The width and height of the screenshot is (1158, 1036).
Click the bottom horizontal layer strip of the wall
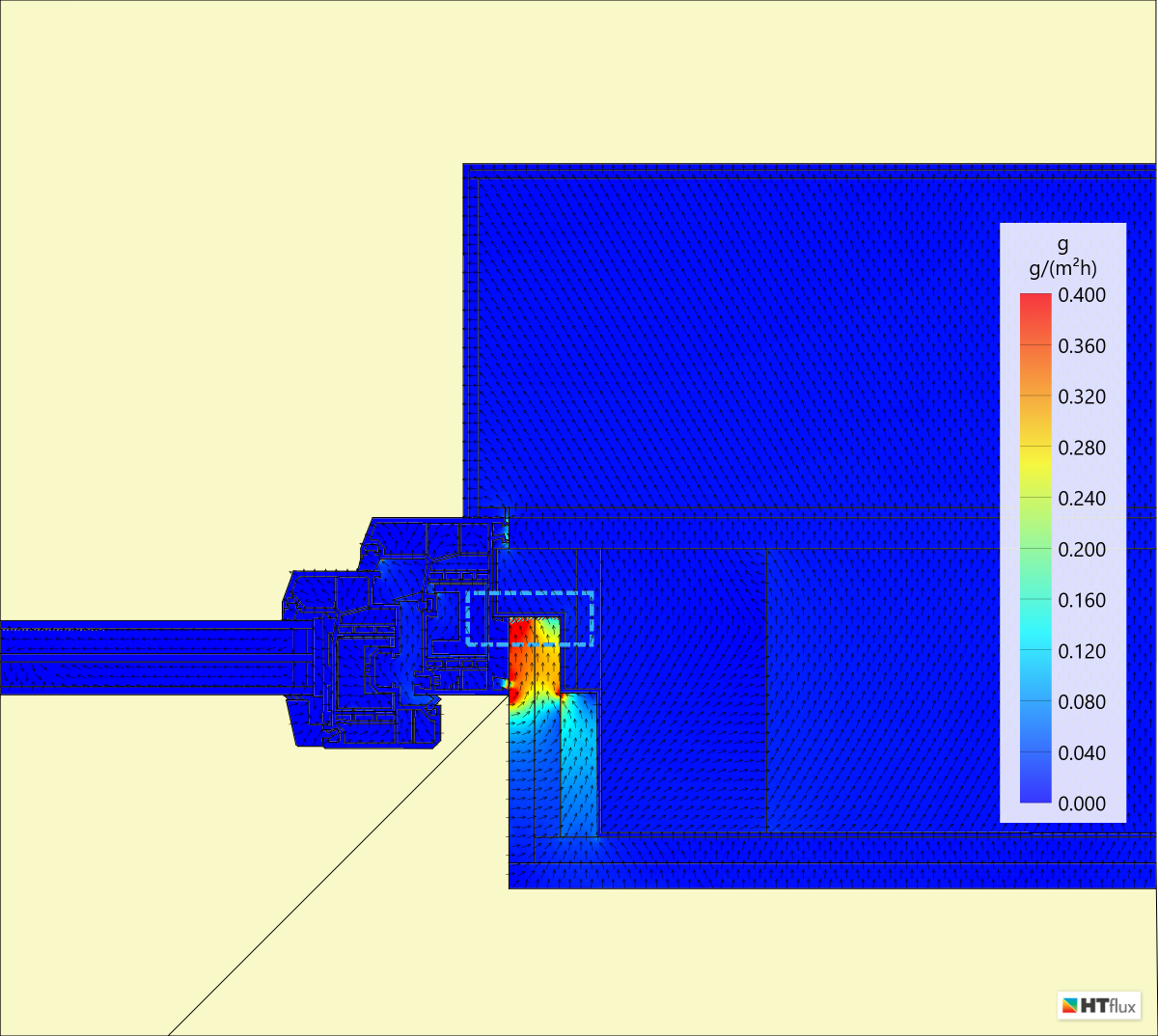click(x=830, y=876)
